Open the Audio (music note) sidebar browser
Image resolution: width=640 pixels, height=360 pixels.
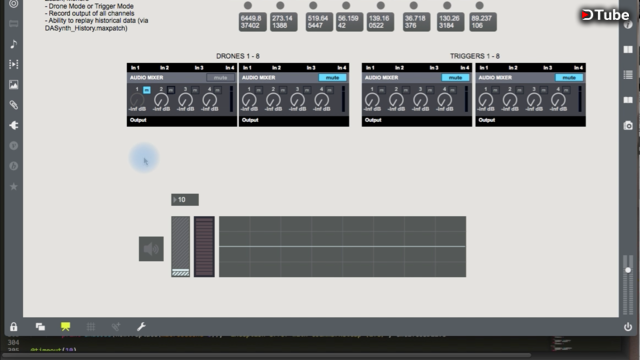[x=13, y=44]
